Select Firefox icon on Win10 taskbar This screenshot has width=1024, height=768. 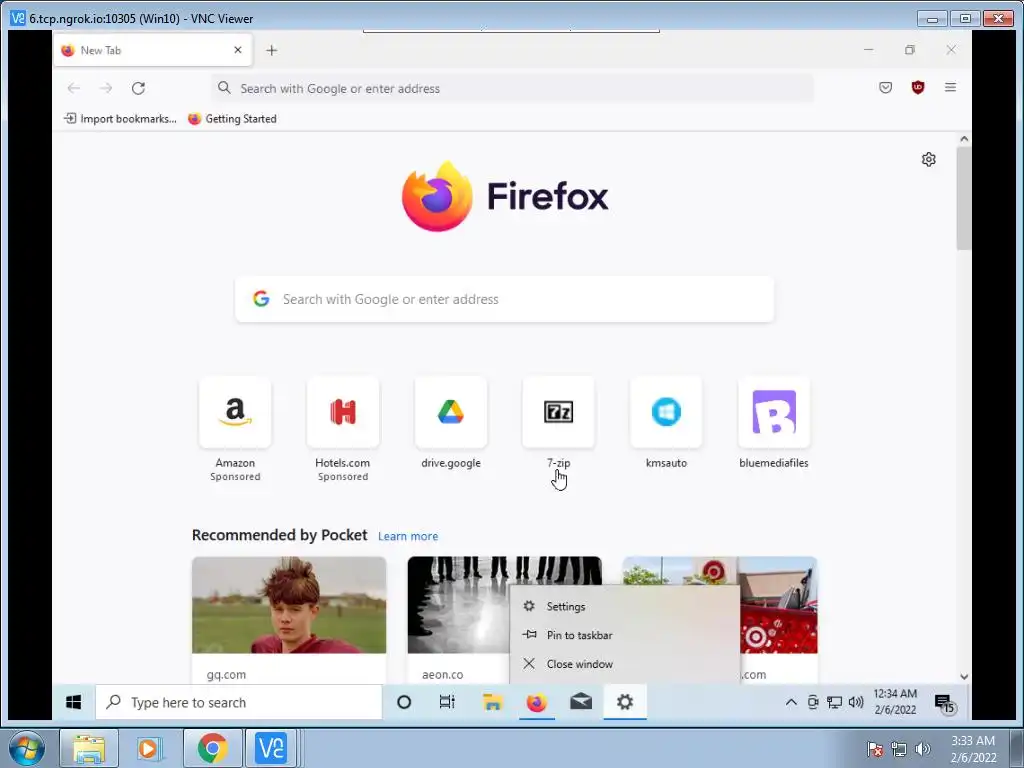(536, 702)
